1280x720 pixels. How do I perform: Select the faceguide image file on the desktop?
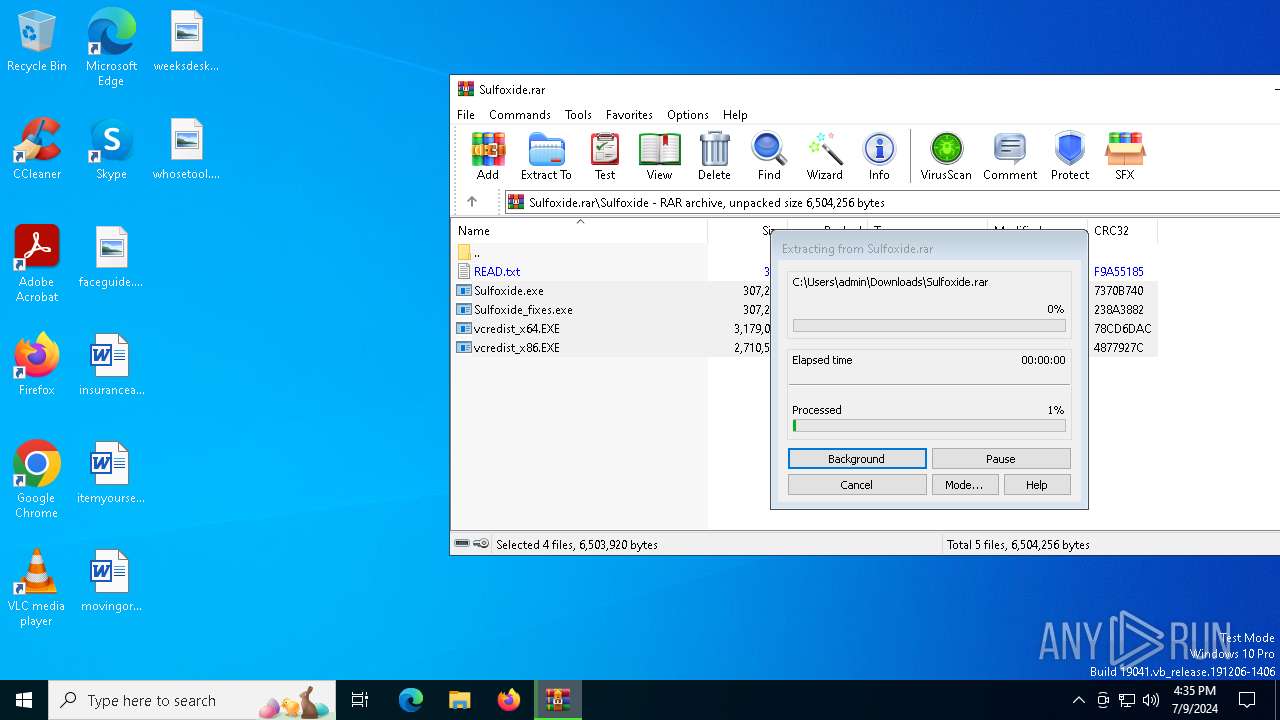tap(111, 258)
